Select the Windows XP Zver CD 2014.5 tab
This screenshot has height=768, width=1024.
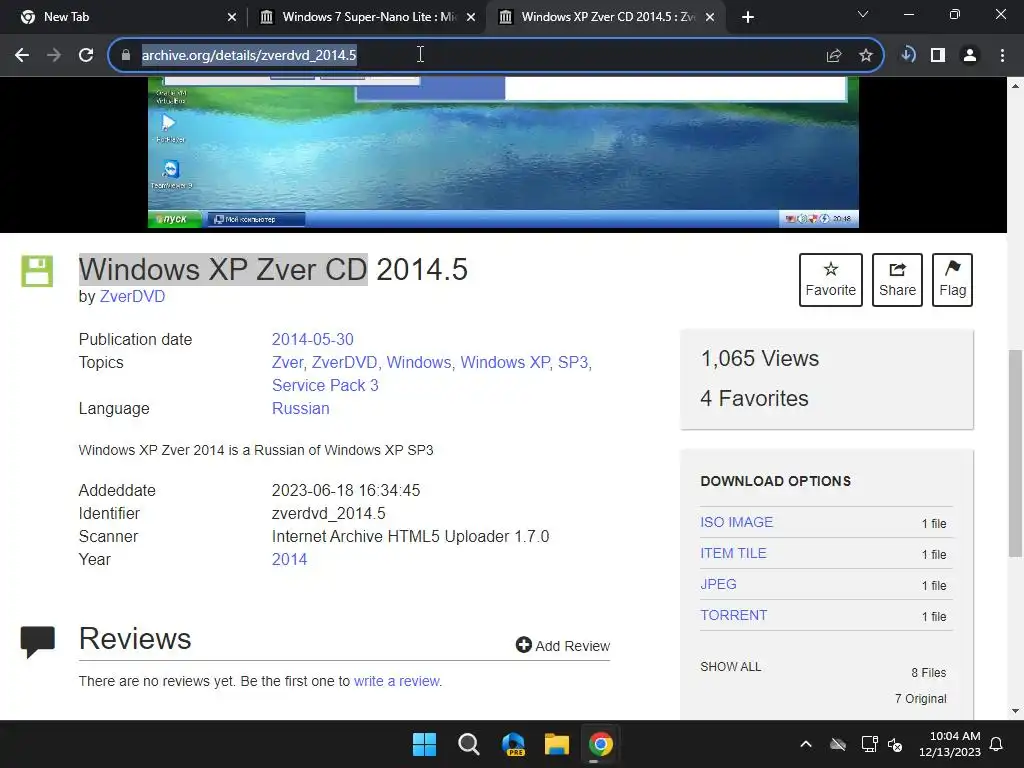(x=604, y=17)
